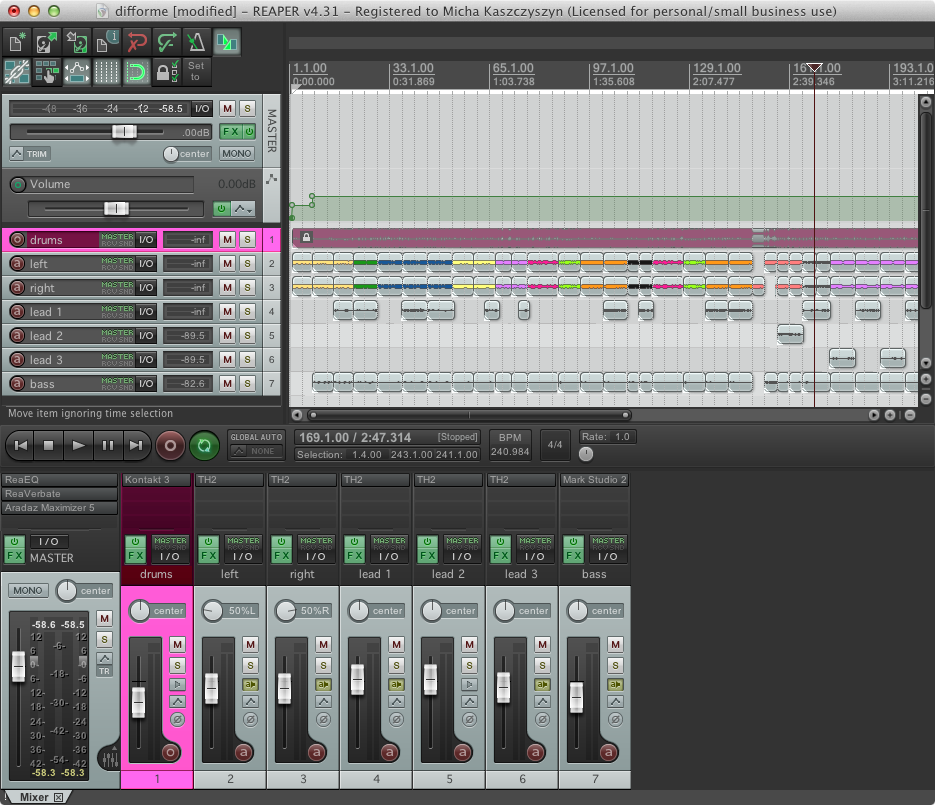Open Global Auto NONE override menu
Screen dimensions: 935x805
tap(256, 451)
